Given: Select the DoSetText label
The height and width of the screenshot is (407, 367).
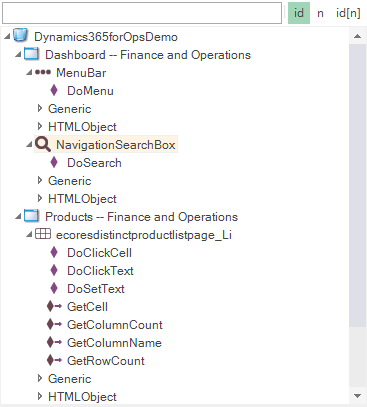Looking at the screenshot, I should click(x=96, y=289).
